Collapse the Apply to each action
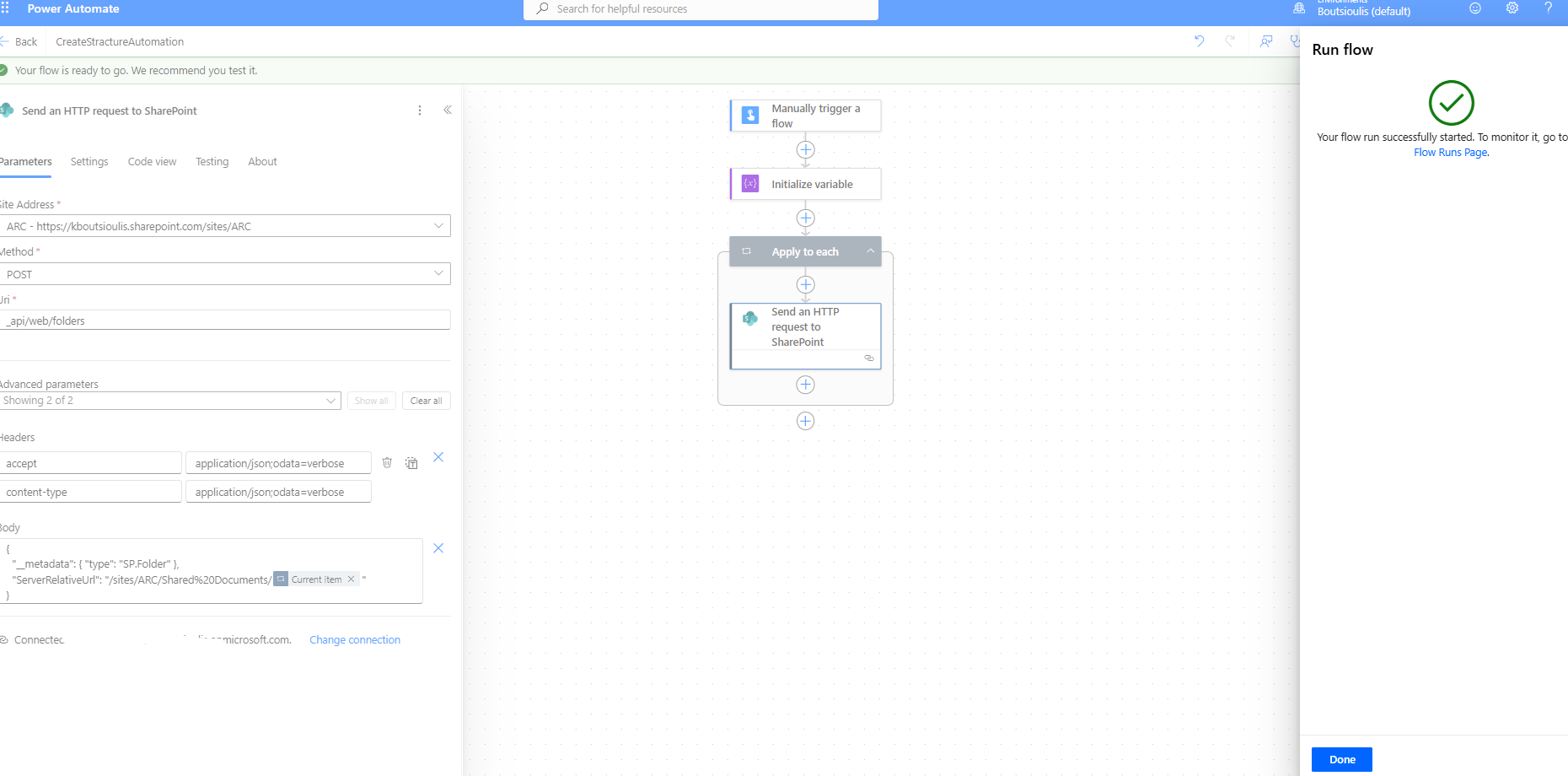This screenshot has width=1568, height=776. pyautogui.click(x=870, y=251)
